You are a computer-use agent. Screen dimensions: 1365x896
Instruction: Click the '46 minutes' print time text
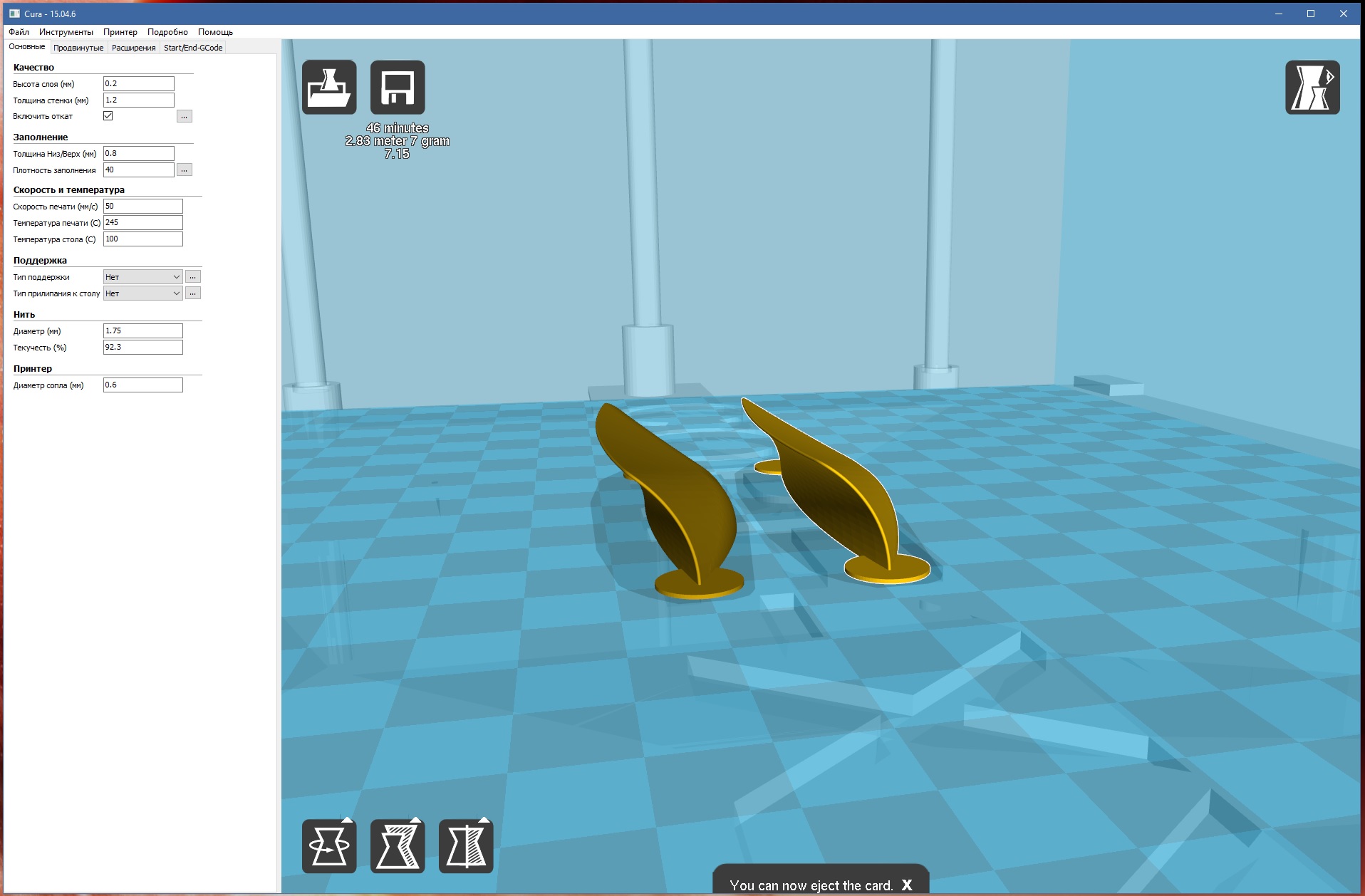coord(398,128)
